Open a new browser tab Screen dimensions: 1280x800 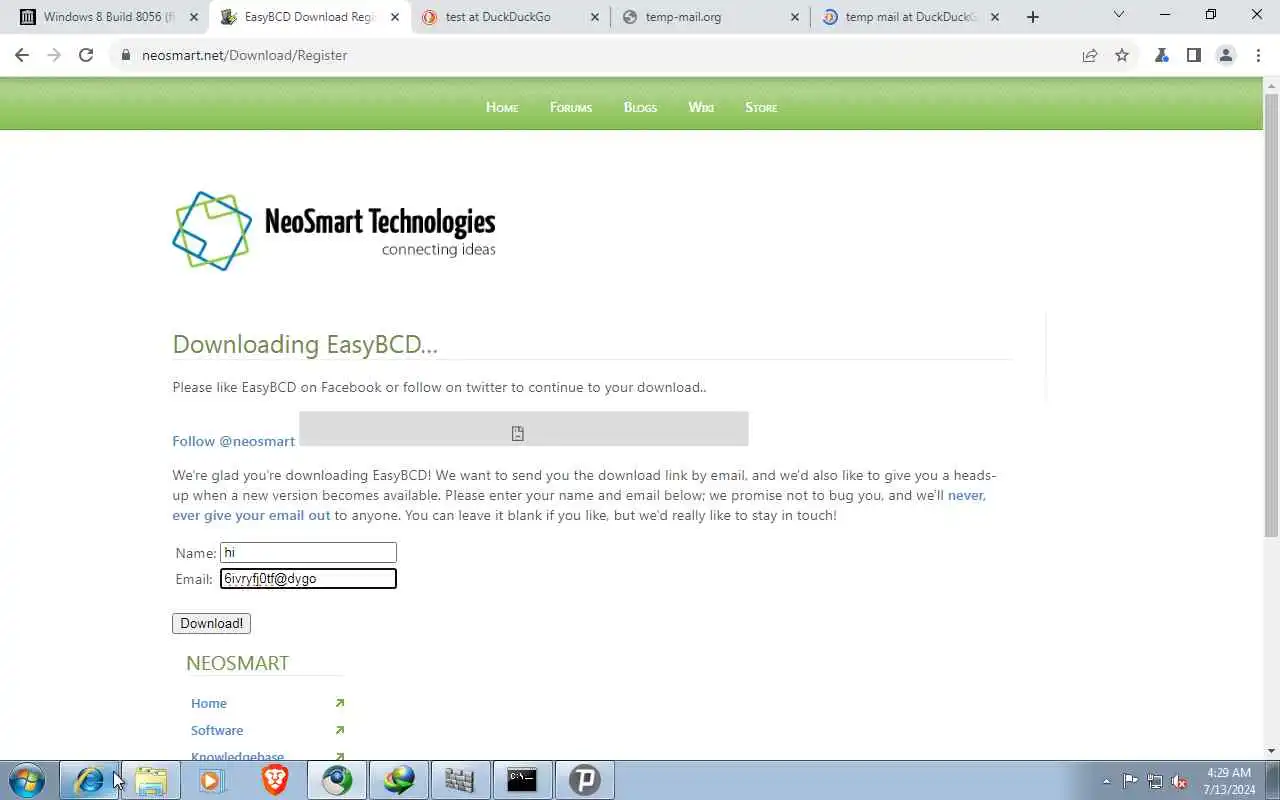(x=1033, y=17)
